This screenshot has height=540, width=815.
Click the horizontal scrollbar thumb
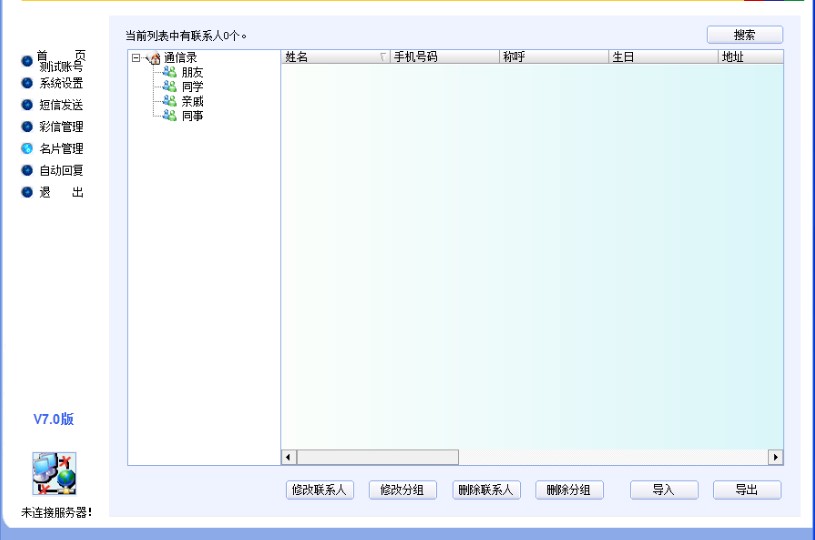point(378,457)
